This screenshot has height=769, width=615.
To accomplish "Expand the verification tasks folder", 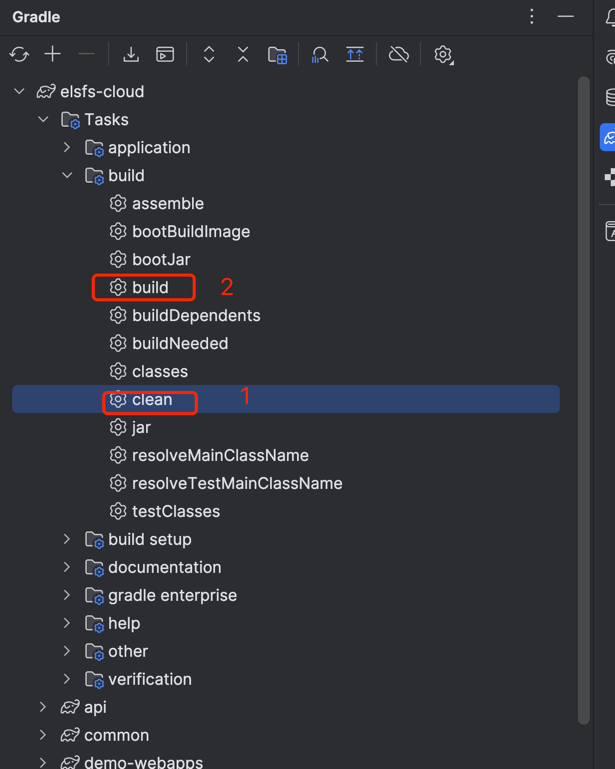I will [67, 680].
